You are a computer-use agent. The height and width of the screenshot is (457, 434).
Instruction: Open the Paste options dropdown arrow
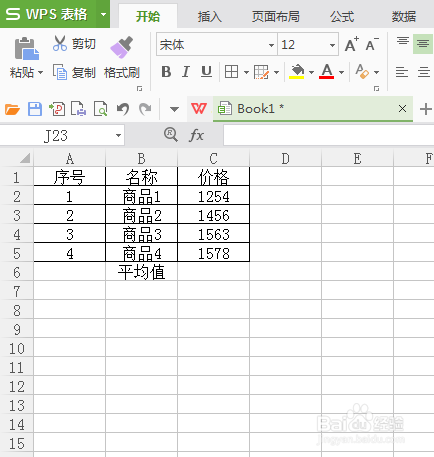41,72
